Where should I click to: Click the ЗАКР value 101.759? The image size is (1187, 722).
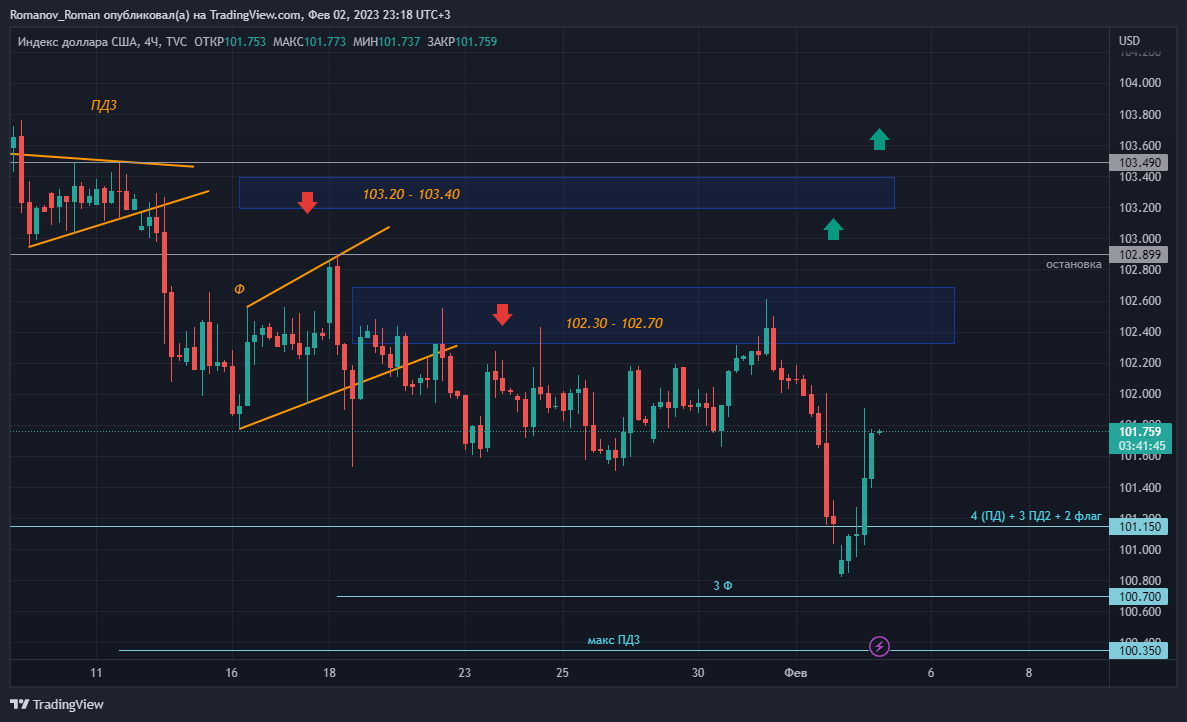476,42
